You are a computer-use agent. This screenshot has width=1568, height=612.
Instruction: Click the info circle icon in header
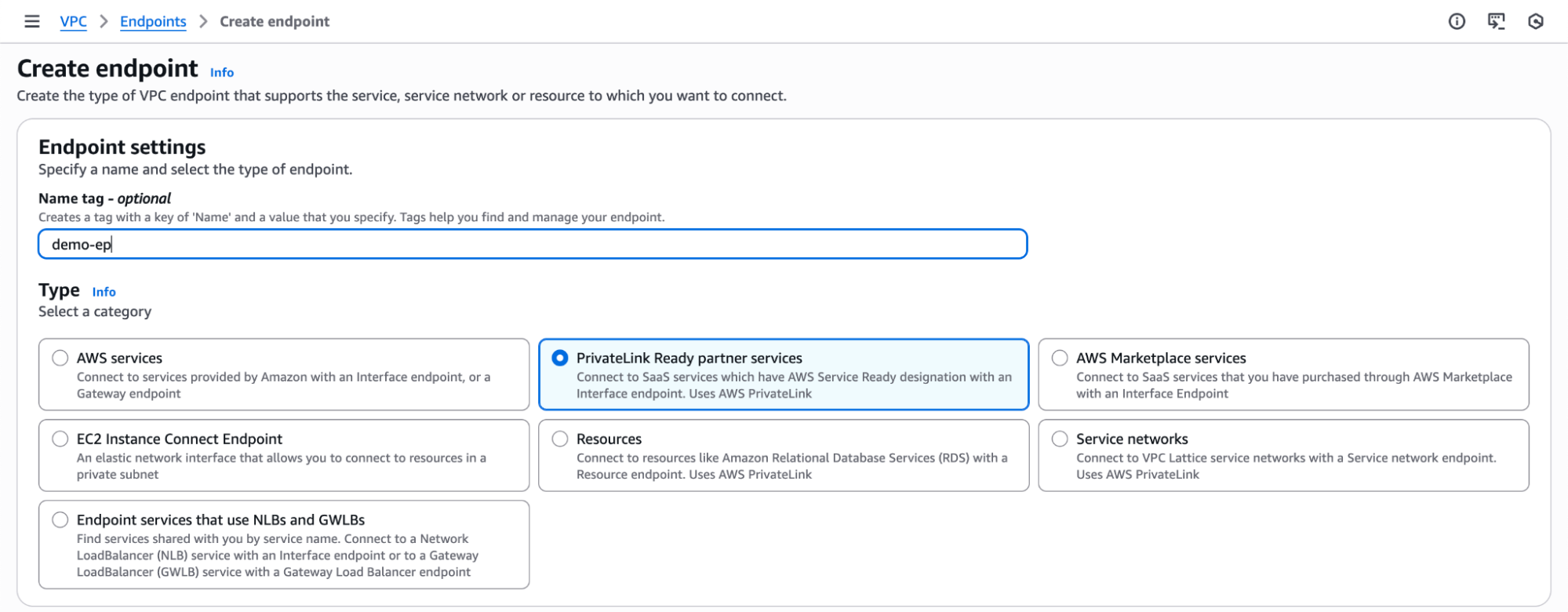tap(1457, 21)
